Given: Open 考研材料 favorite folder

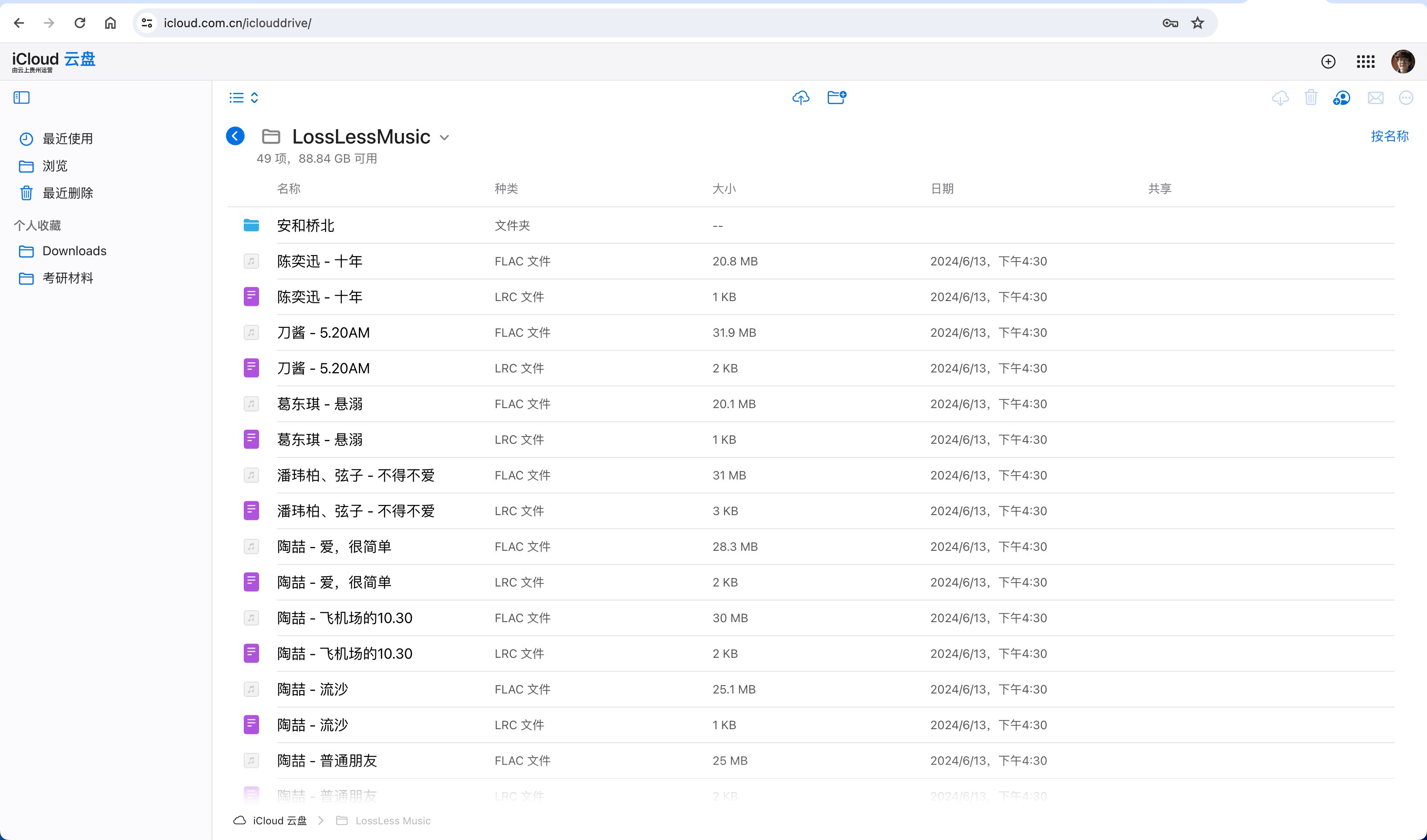Looking at the screenshot, I should click(56, 278).
